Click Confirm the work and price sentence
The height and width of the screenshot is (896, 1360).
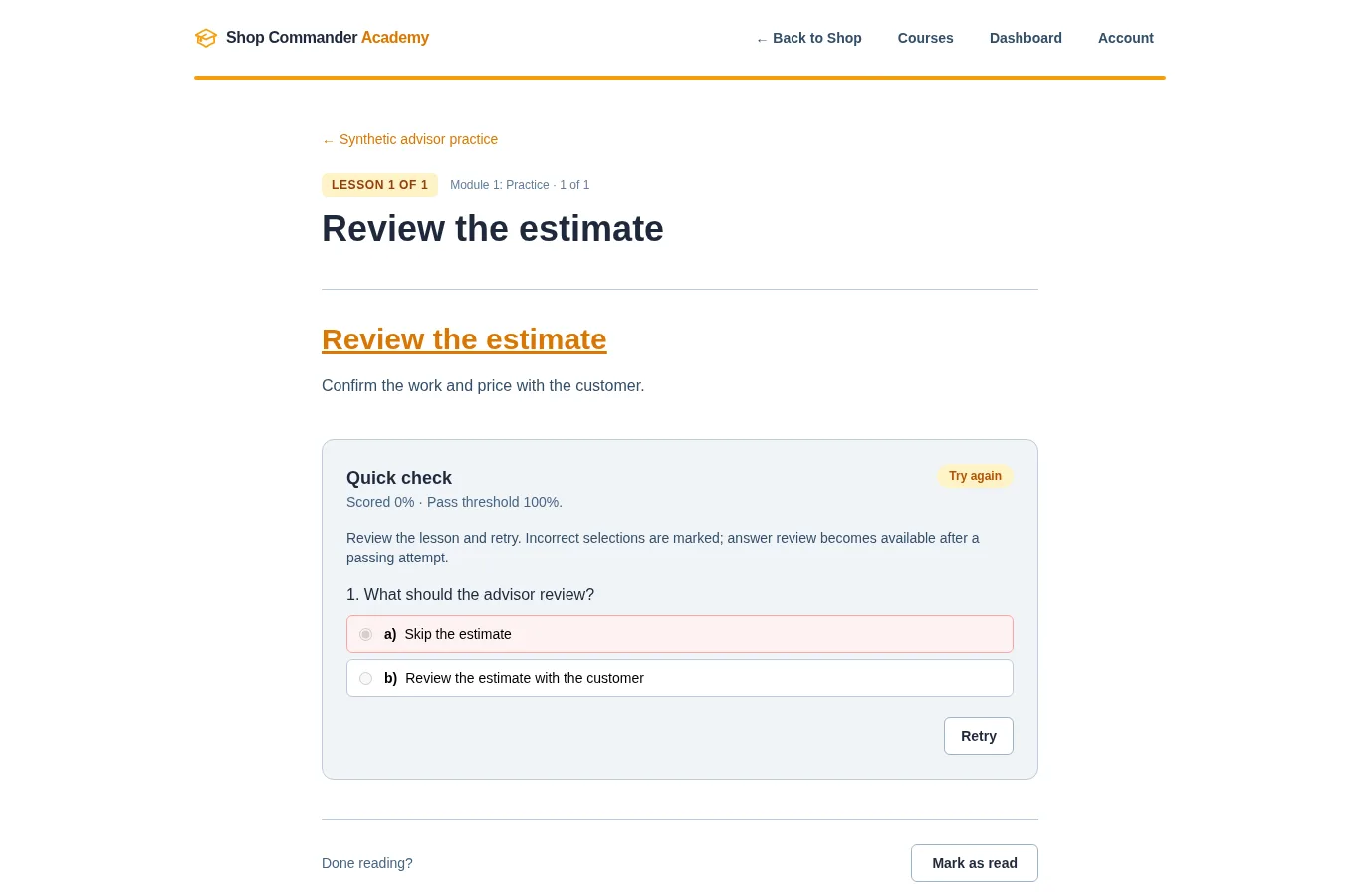click(x=483, y=385)
